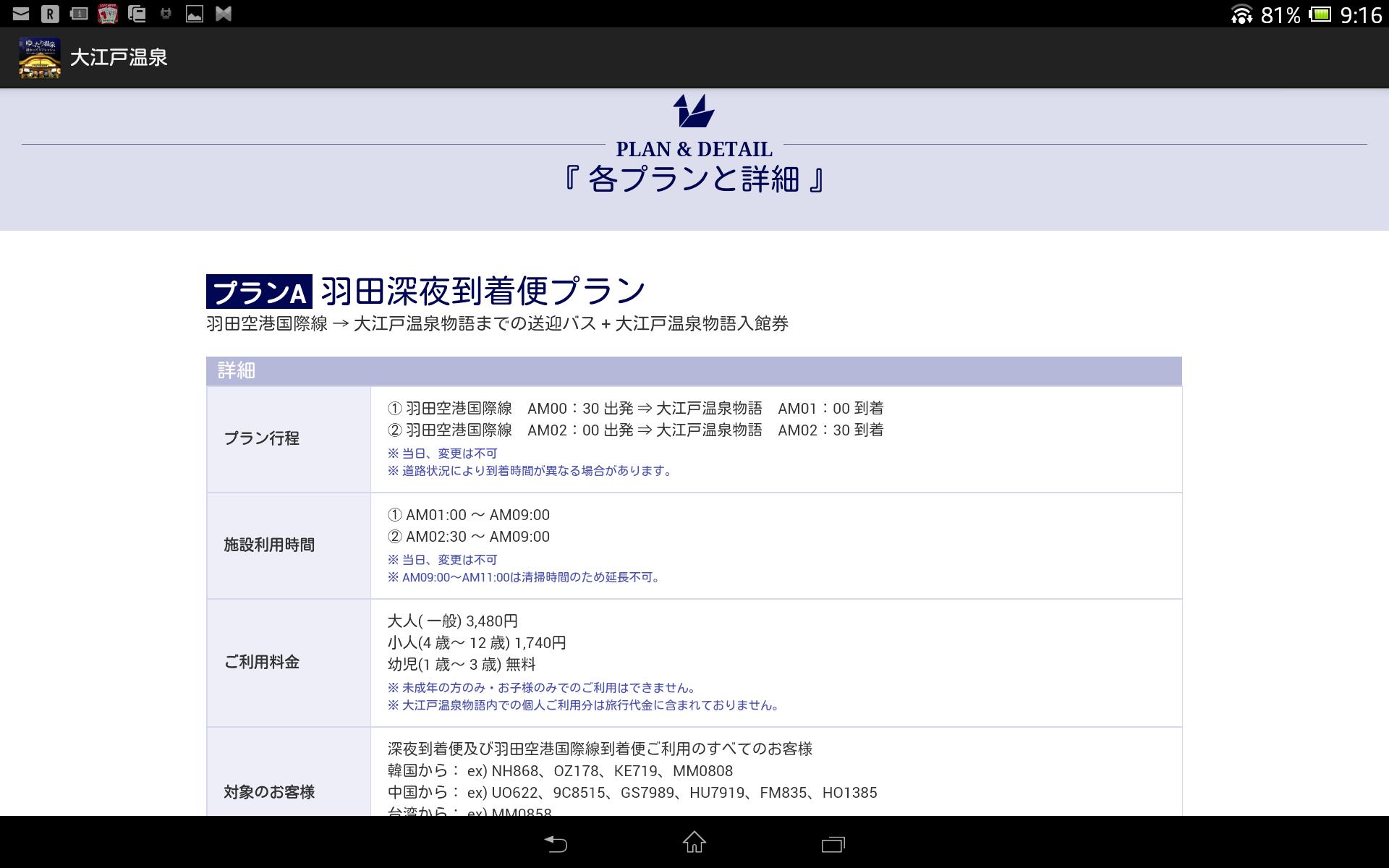Tap the プラン行程 row label
Viewport: 1389px width, 868px height.
click(261, 438)
